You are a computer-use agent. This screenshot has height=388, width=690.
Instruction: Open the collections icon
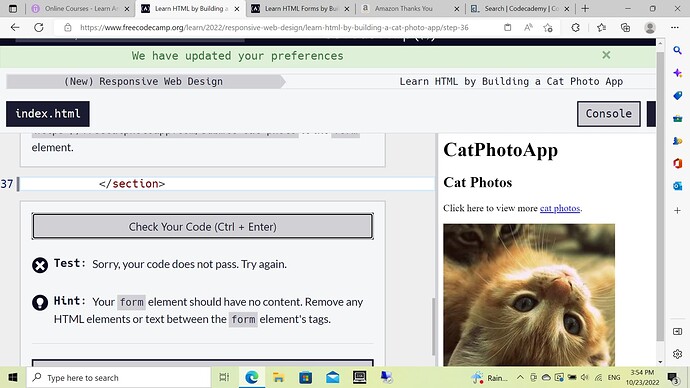tap(625, 27)
